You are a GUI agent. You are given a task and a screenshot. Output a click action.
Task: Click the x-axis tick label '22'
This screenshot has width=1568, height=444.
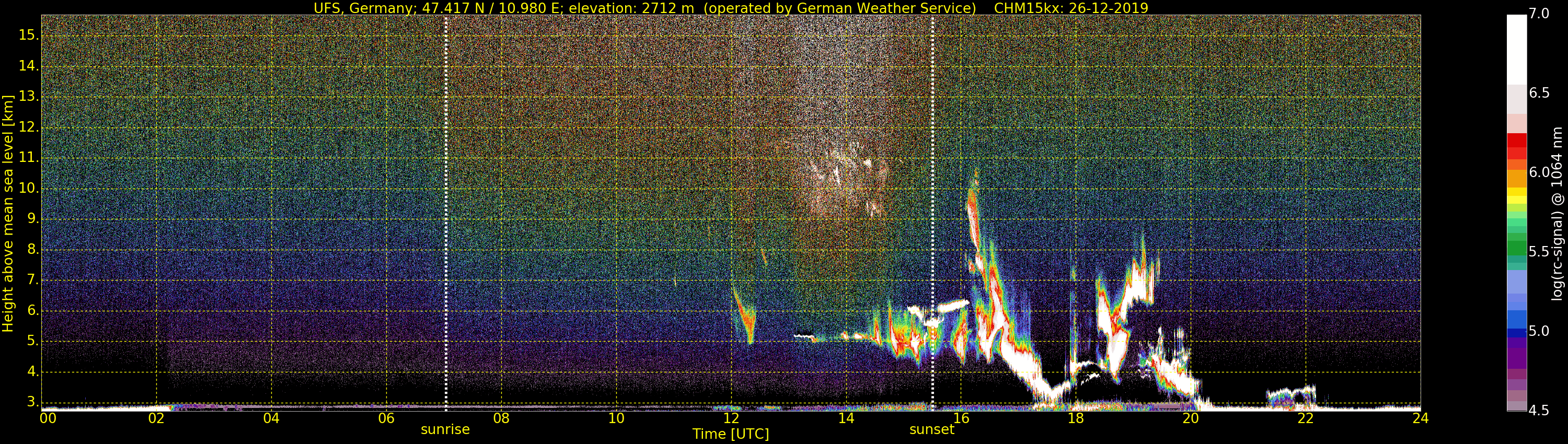click(1306, 418)
